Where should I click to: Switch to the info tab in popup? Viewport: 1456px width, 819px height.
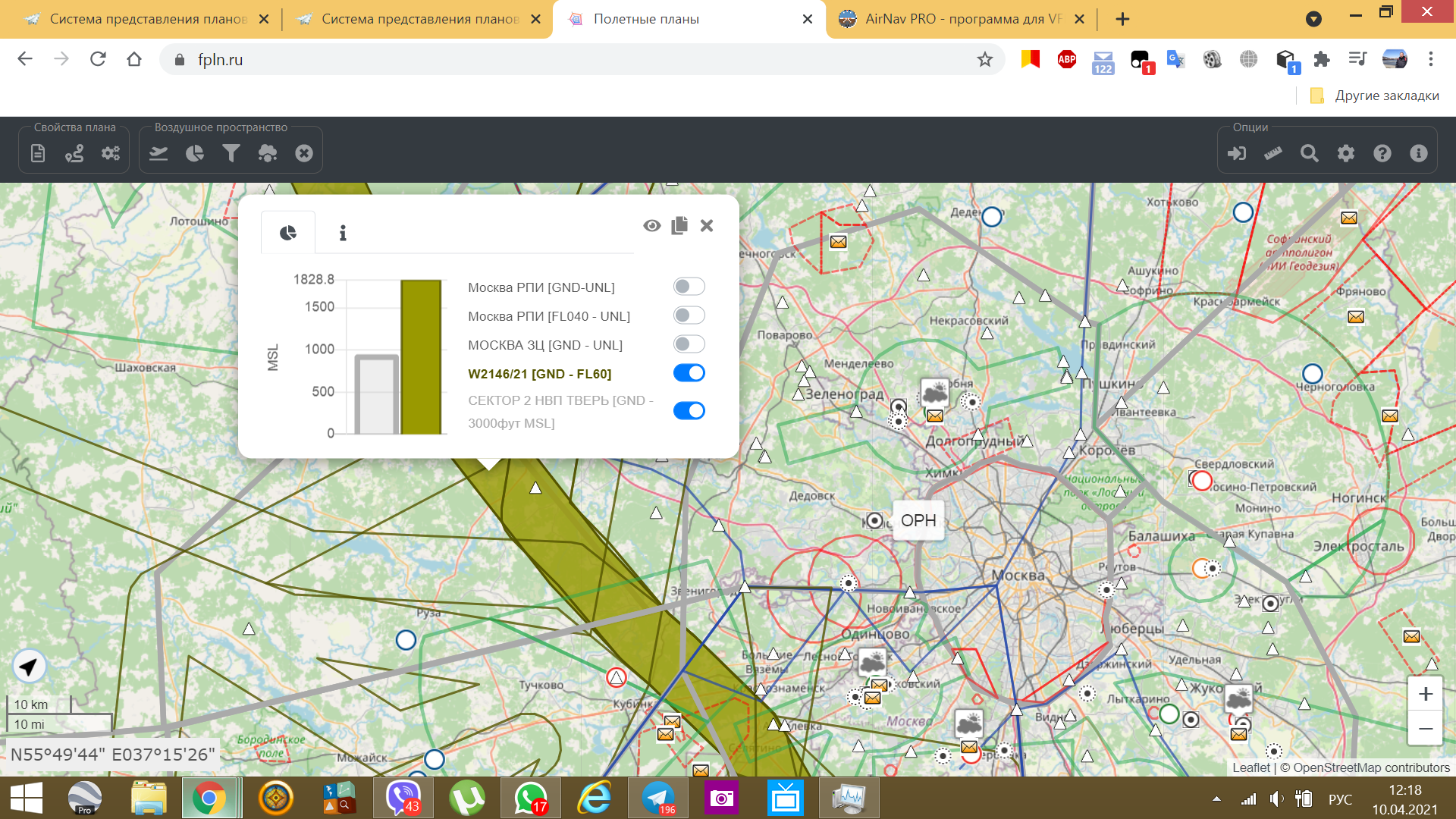coord(343,233)
